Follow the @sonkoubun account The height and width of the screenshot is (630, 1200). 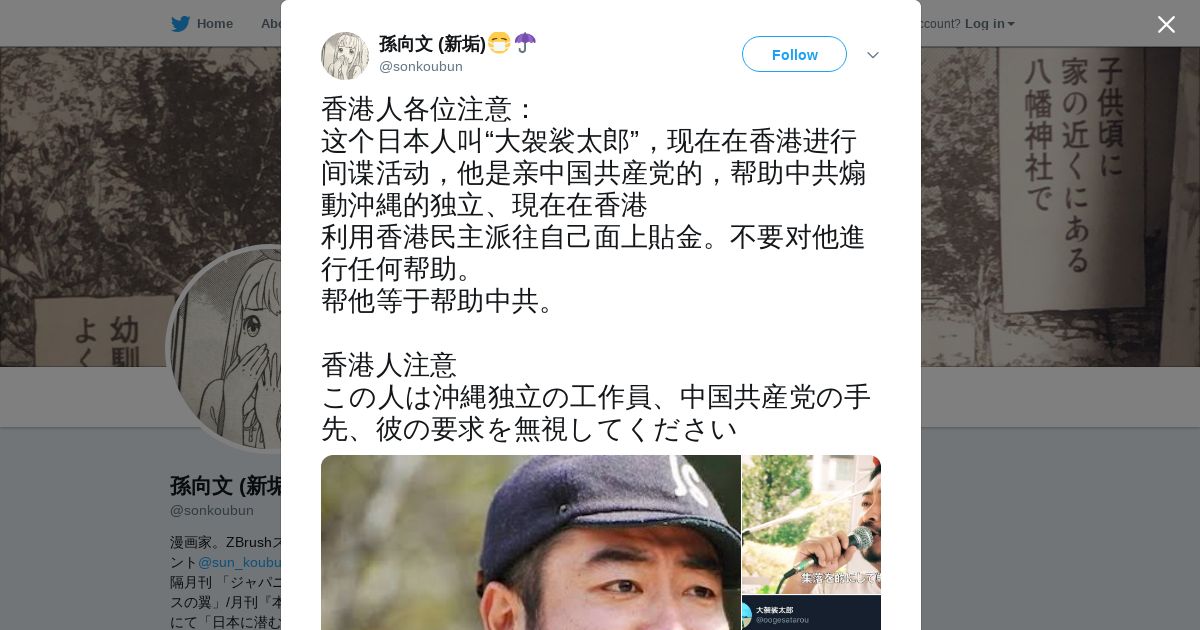pos(794,54)
